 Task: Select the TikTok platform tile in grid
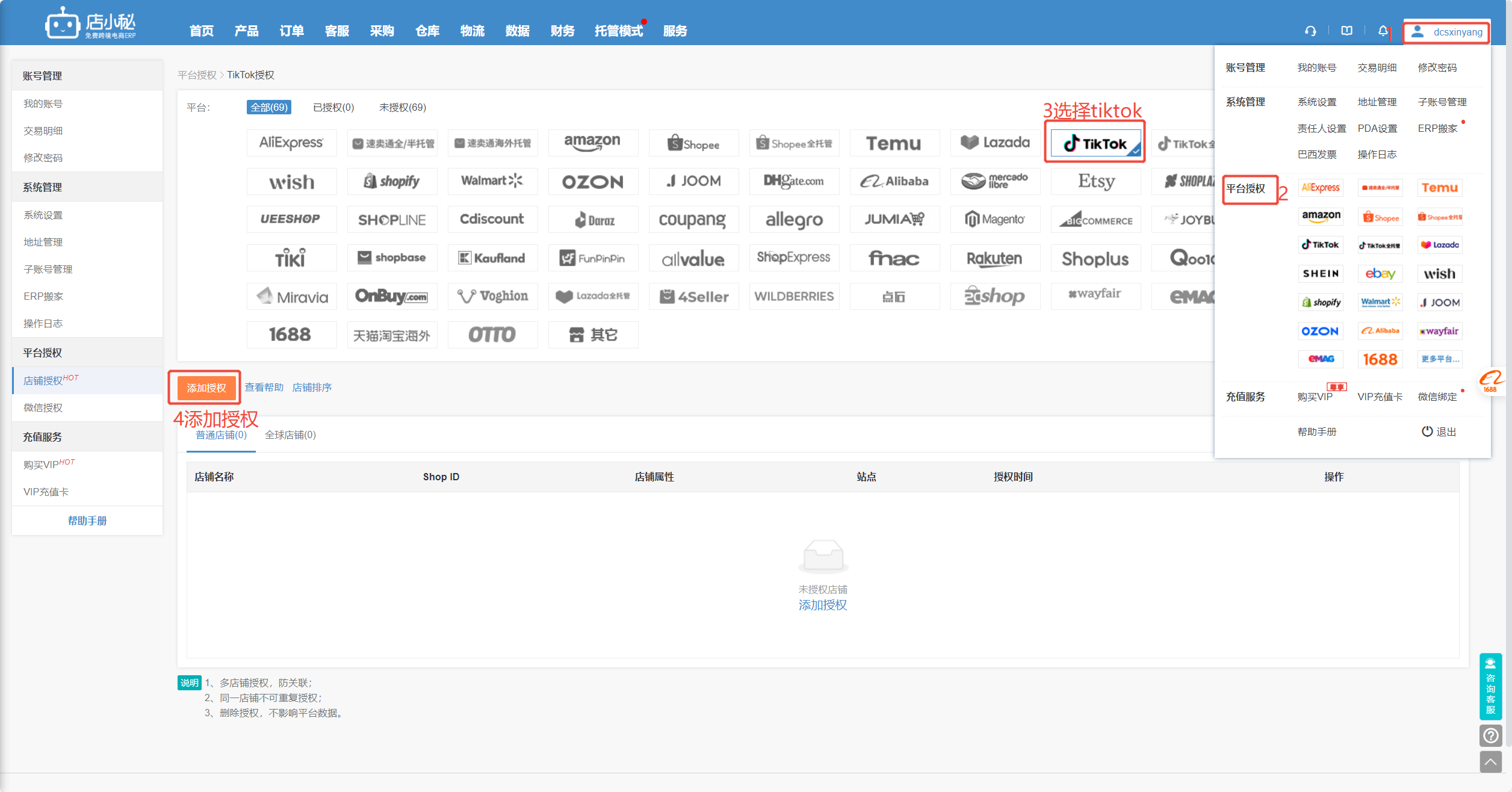pos(1095,143)
